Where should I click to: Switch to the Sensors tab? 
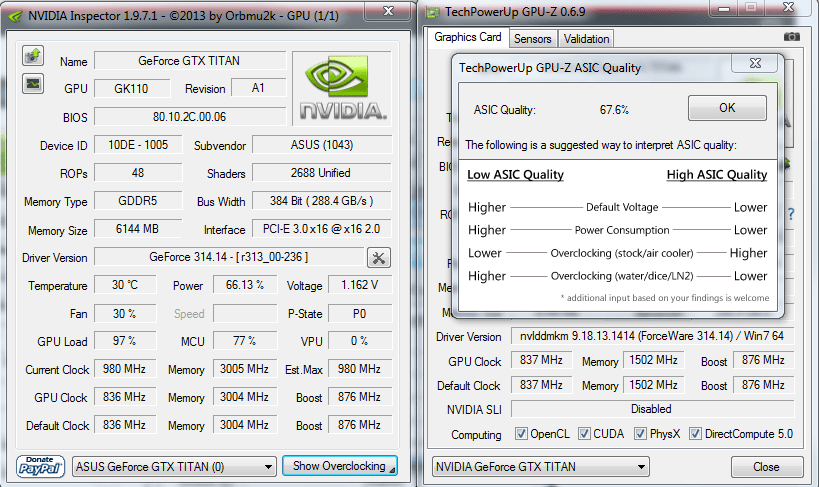(532, 39)
